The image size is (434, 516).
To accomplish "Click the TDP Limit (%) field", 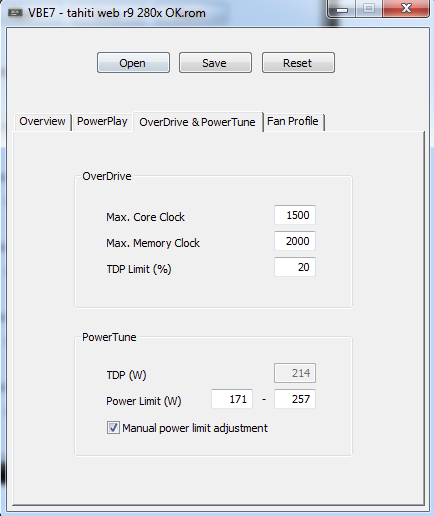I will click(x=295, y=267).
